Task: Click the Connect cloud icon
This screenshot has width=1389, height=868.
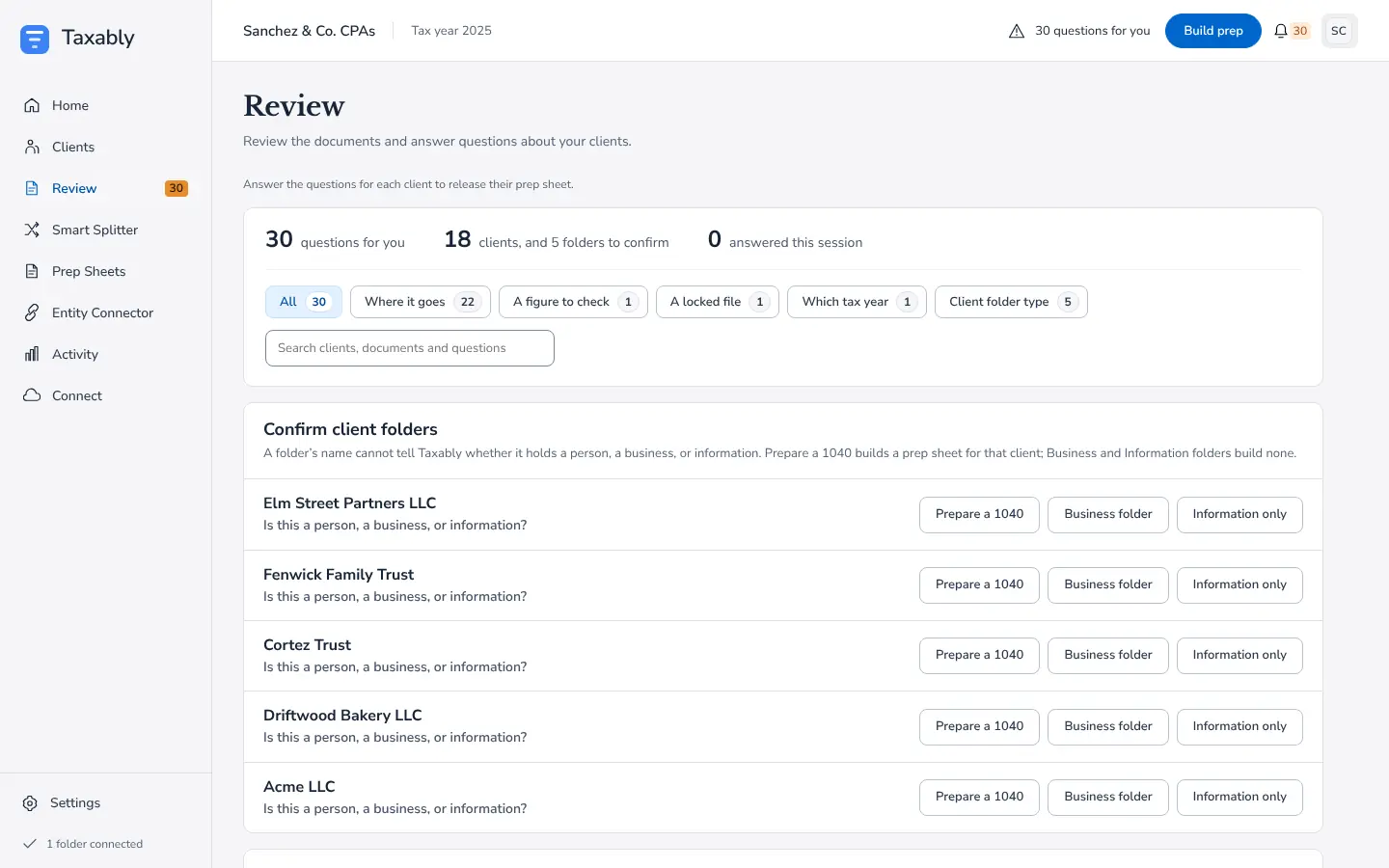Action: pyautogui.click(x=32, y=395)
